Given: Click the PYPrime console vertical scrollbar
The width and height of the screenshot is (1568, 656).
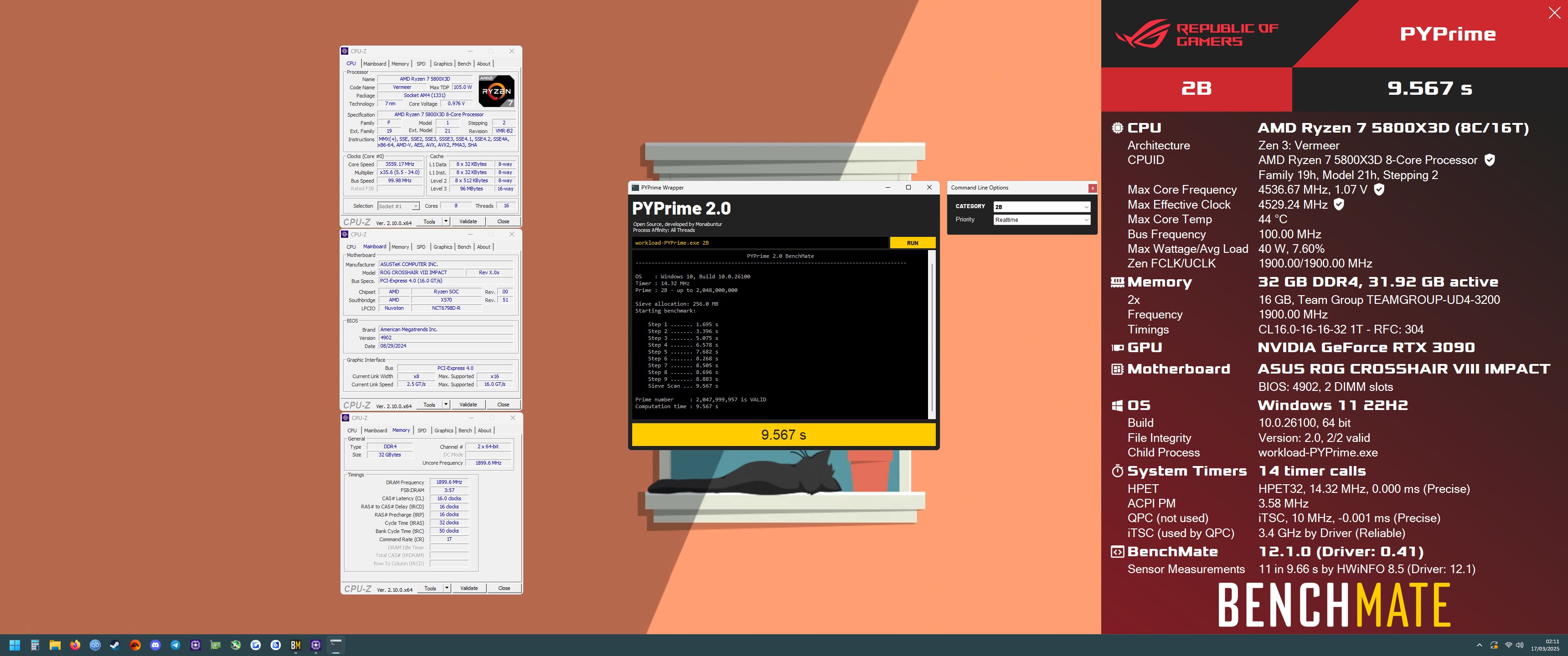Looking at the screenshot, I should coord(931,335).
